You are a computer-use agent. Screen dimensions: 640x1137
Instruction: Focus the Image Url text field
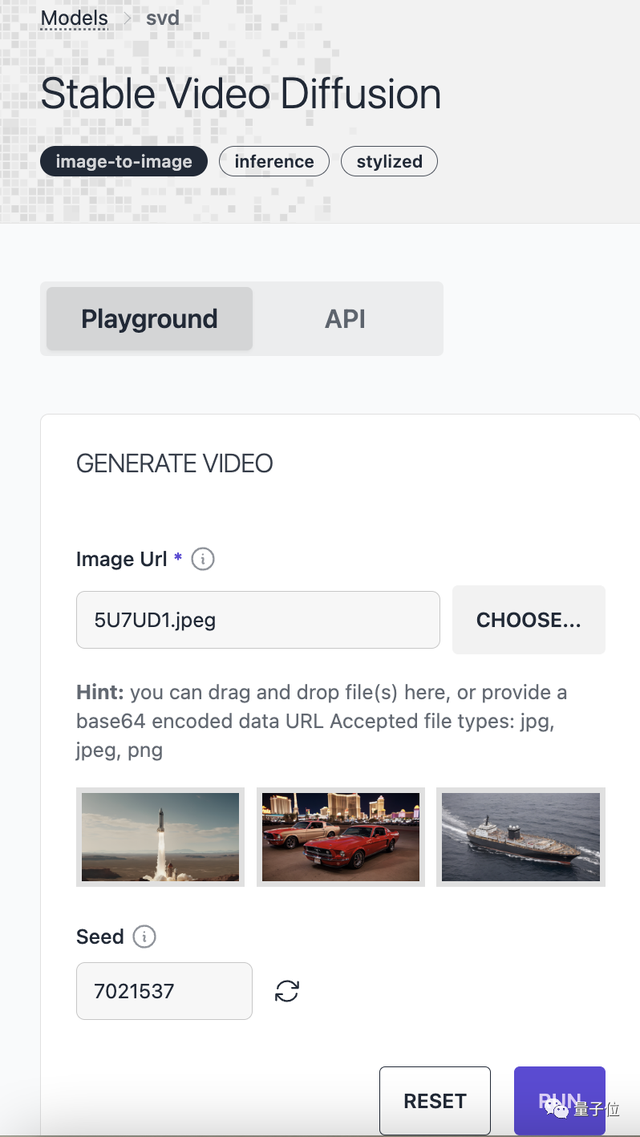point(258,620)
